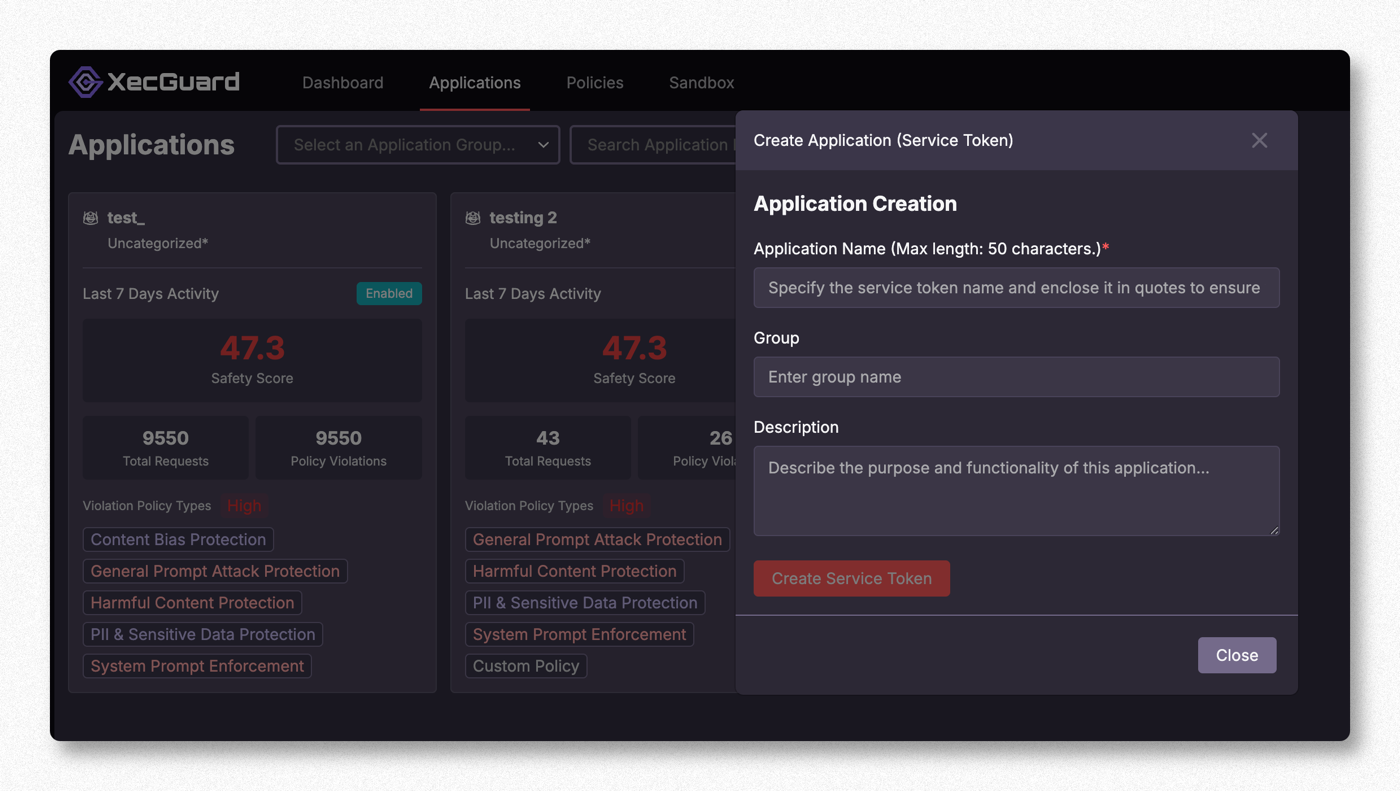This screenshot has width=1400, height=791.
Task: Click the 43 Total Requests value
Action: point(548,438)
